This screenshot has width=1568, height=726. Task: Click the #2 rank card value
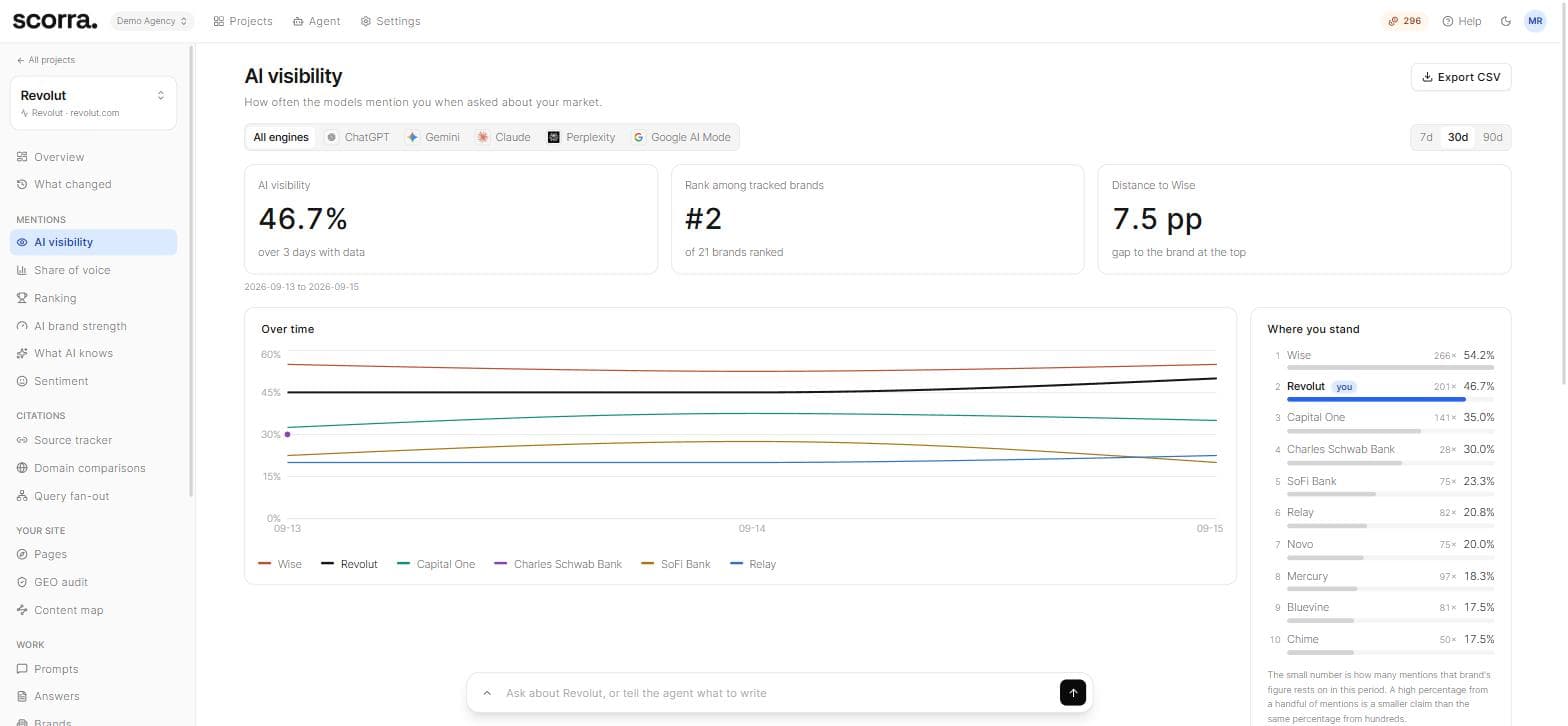703,218
